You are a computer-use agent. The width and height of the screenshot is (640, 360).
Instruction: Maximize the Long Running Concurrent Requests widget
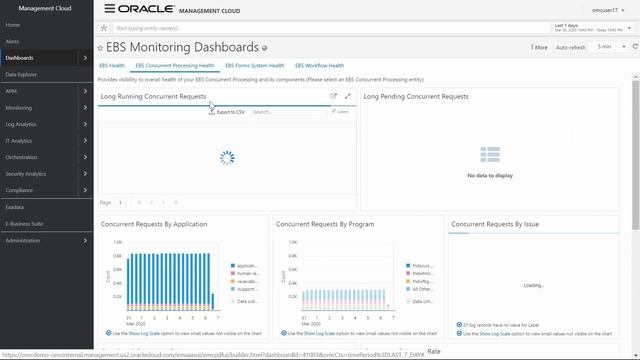(347, 96)
